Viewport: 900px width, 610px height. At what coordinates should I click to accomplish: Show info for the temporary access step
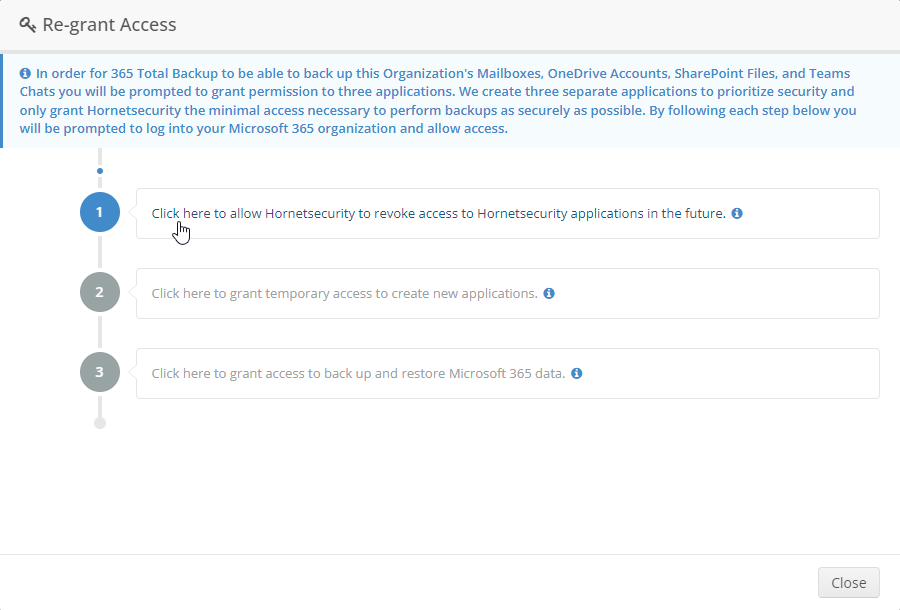click(549, 294)
